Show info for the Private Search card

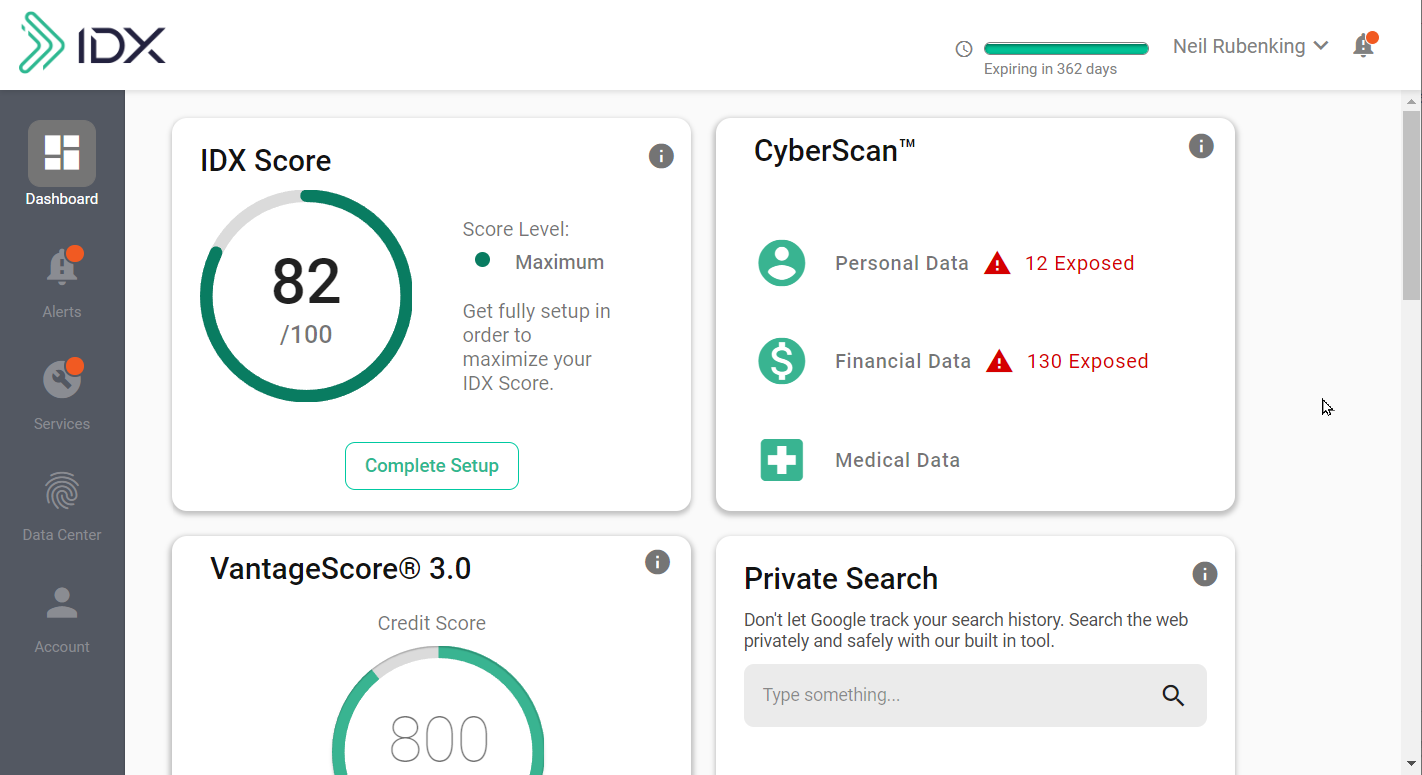pyautogui.click(x=1205, y=574)
